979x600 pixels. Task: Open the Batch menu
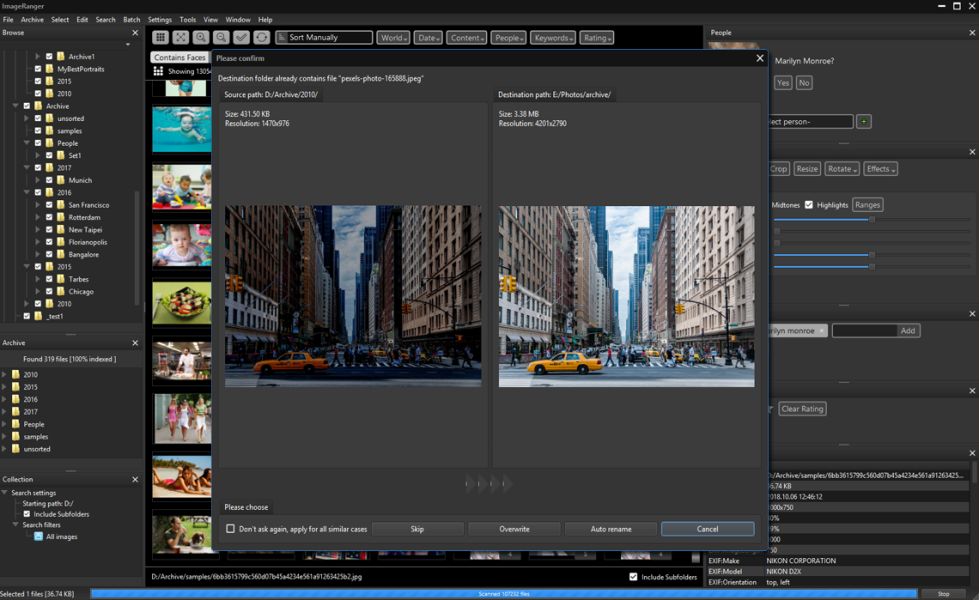coord(132,20)
